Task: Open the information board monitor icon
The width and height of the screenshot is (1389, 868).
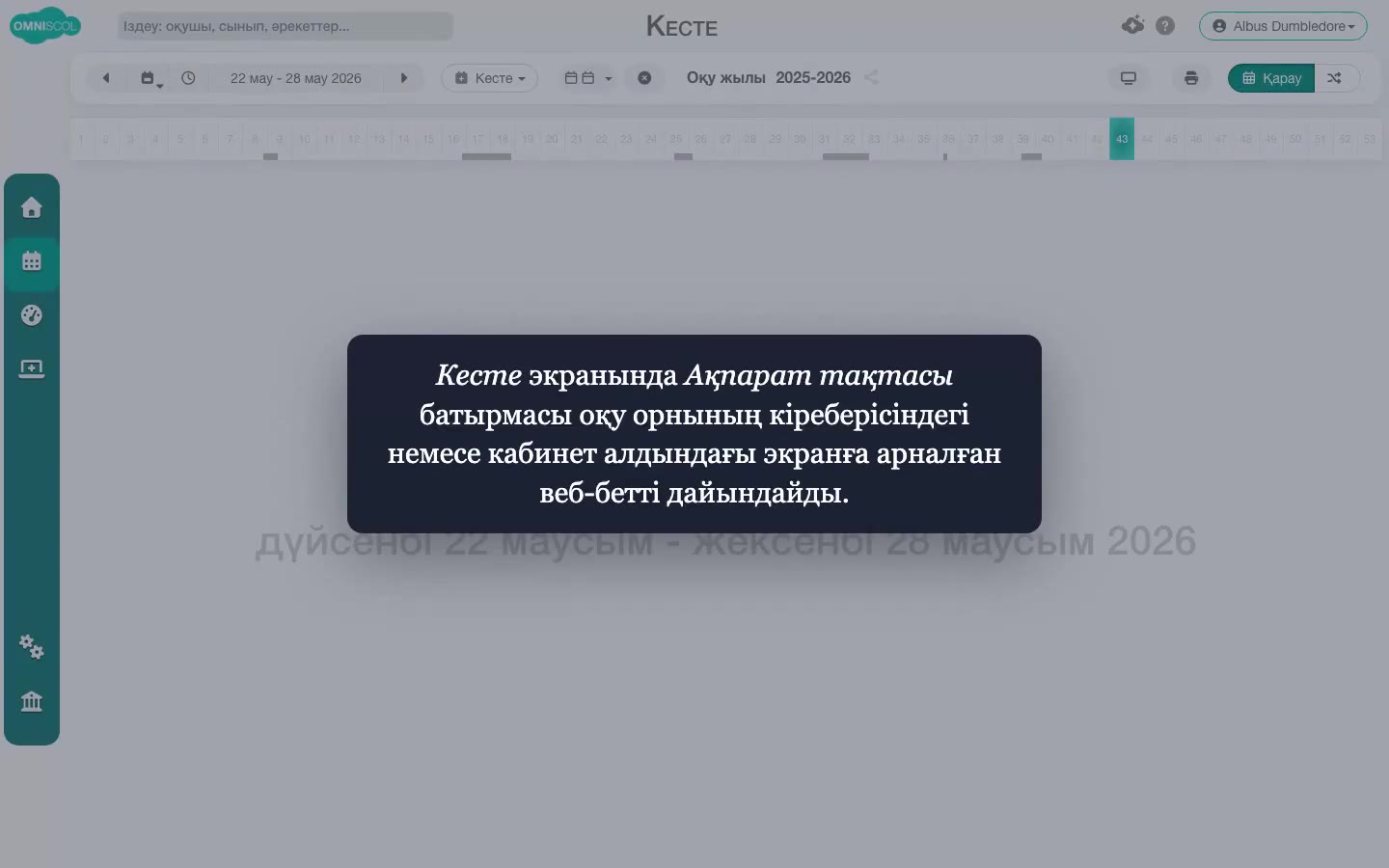Action: click(1129, 78)
